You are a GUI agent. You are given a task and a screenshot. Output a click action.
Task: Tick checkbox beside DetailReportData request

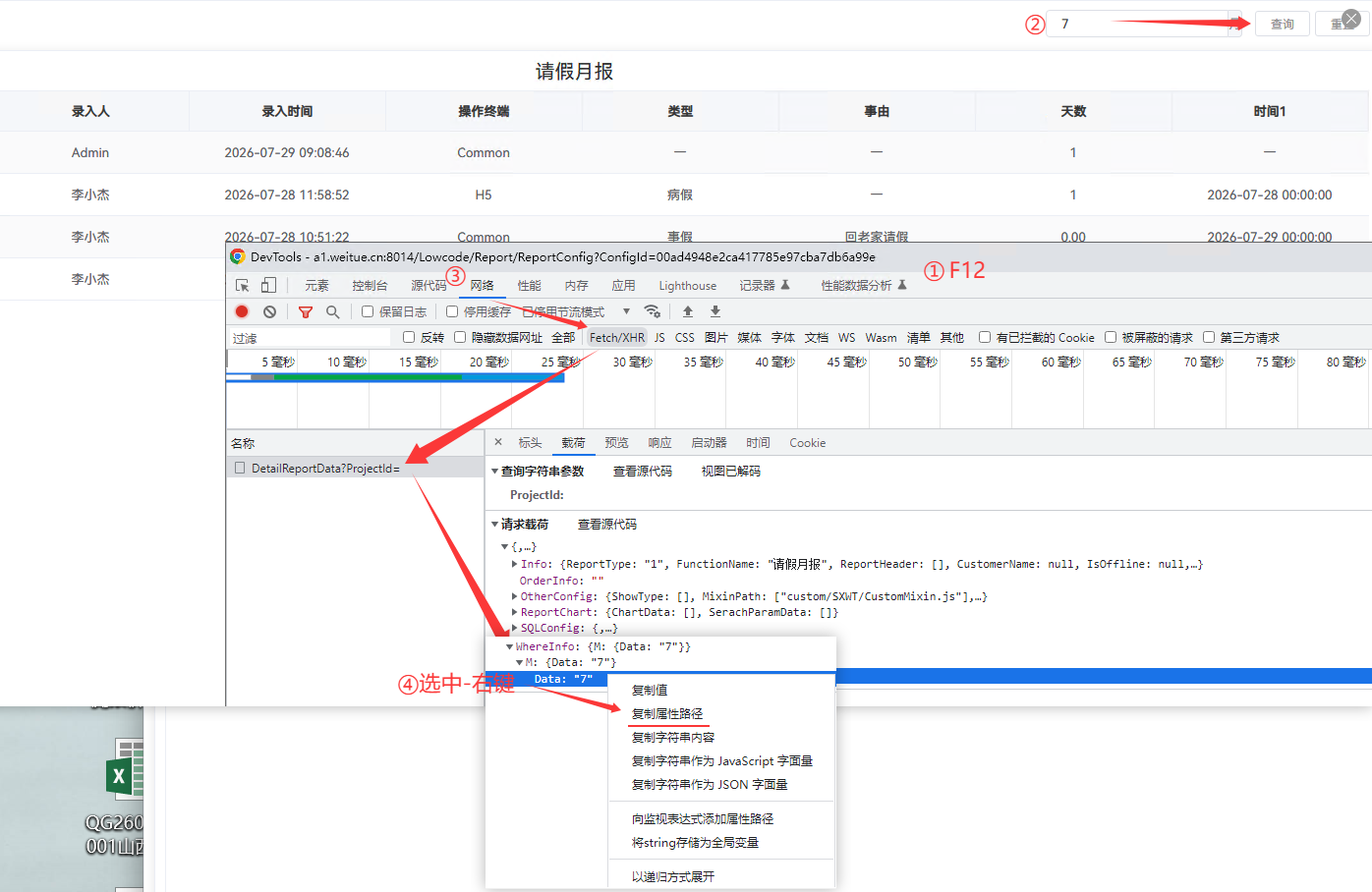(240, 469)
